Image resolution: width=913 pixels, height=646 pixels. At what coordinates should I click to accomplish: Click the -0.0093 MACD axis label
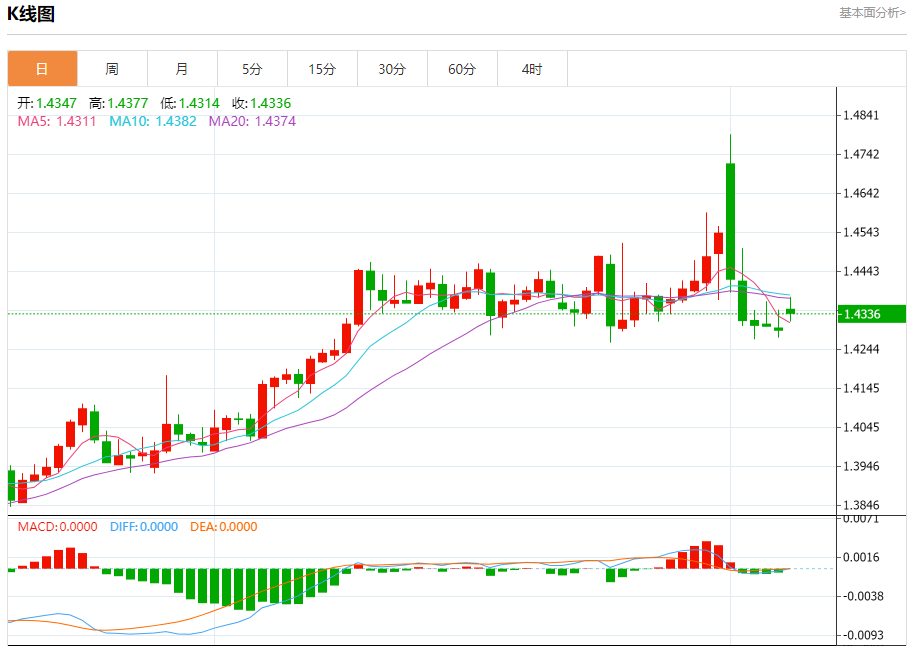pyautogui.click(x=863, y=636)
